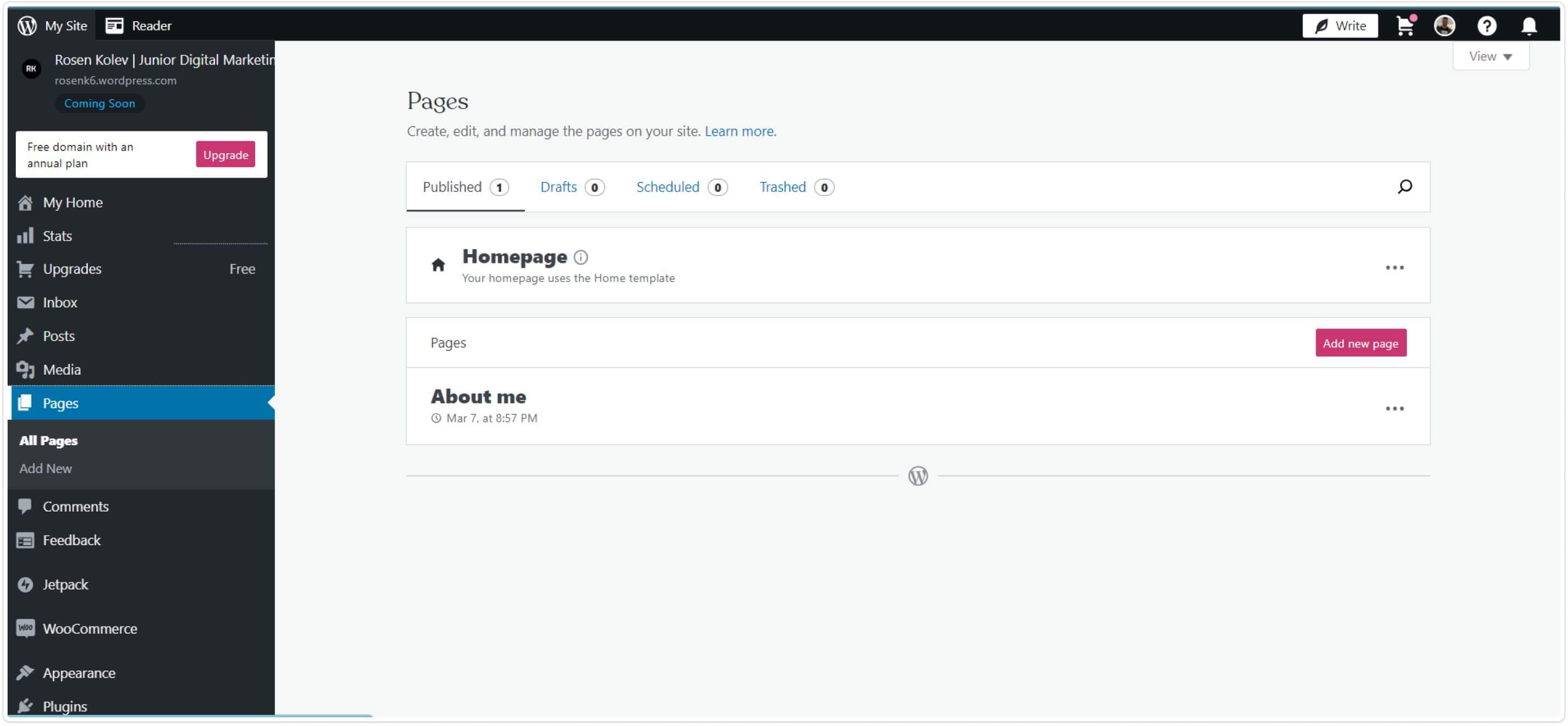1568x726 pixels.
Task: Click the WordPress logo beside My Site
Action: (x=27, y=26)
